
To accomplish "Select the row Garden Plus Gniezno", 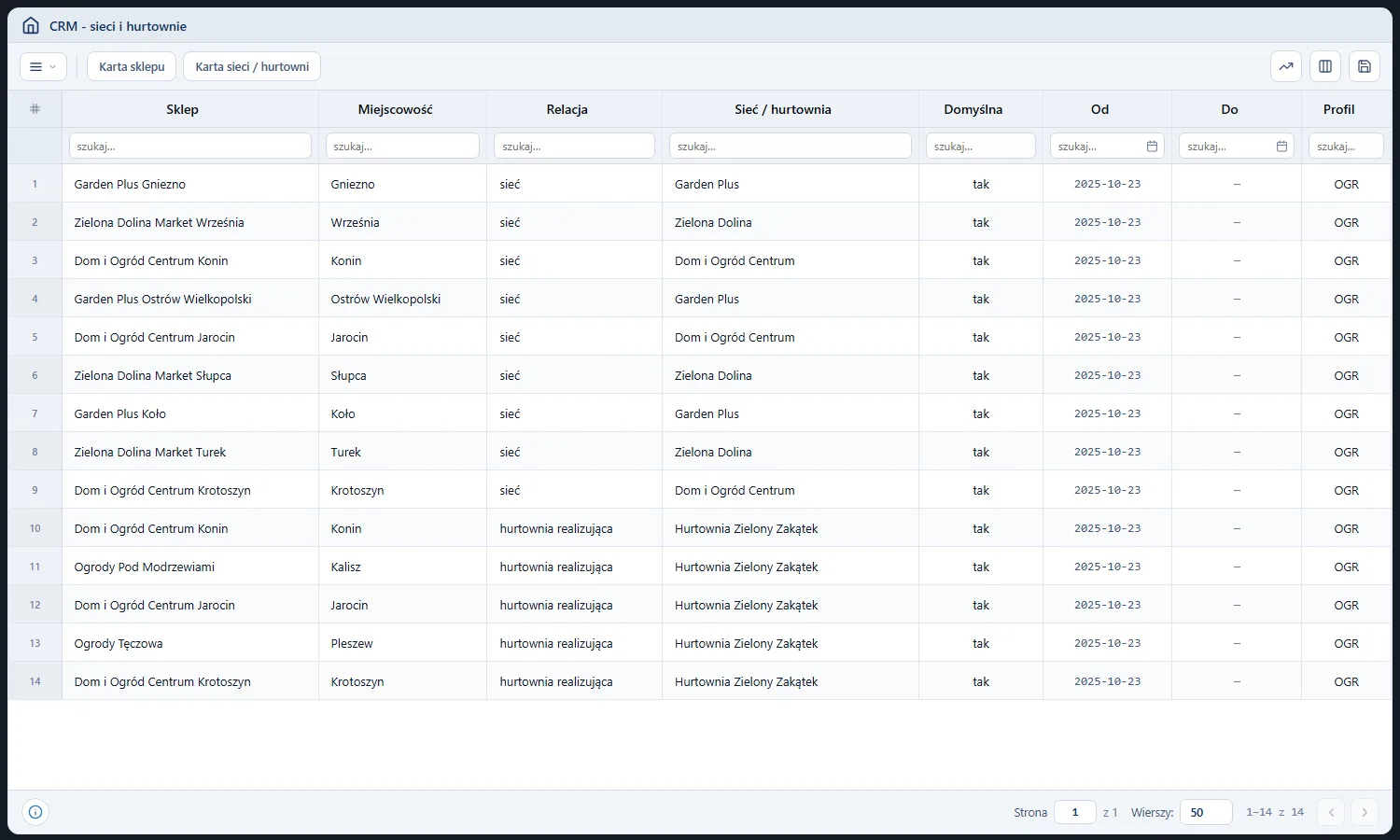I will pyautogui.click(x=699, y=184).
